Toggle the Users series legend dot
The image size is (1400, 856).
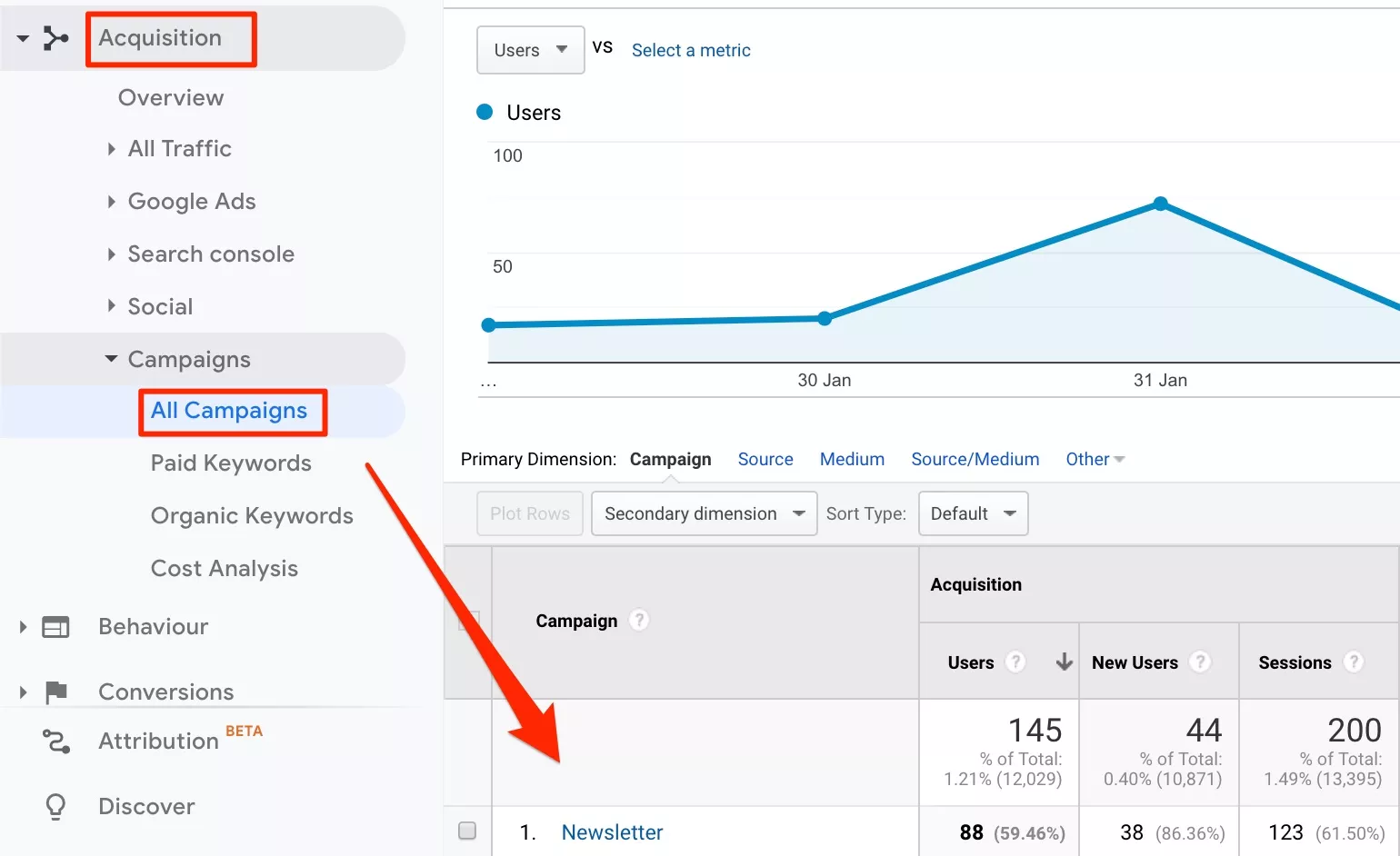click(483, 112)
